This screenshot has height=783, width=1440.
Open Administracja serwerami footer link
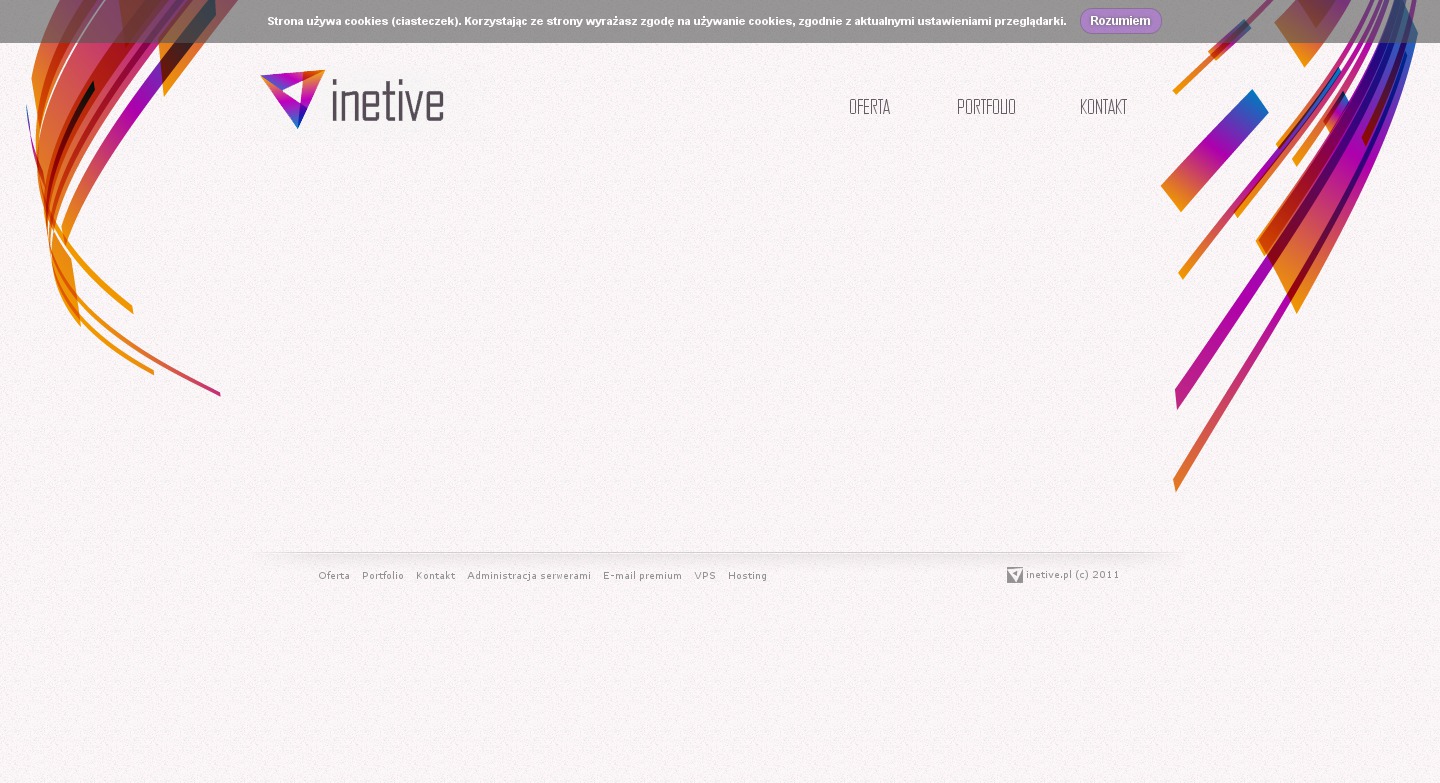coord(529,576)
